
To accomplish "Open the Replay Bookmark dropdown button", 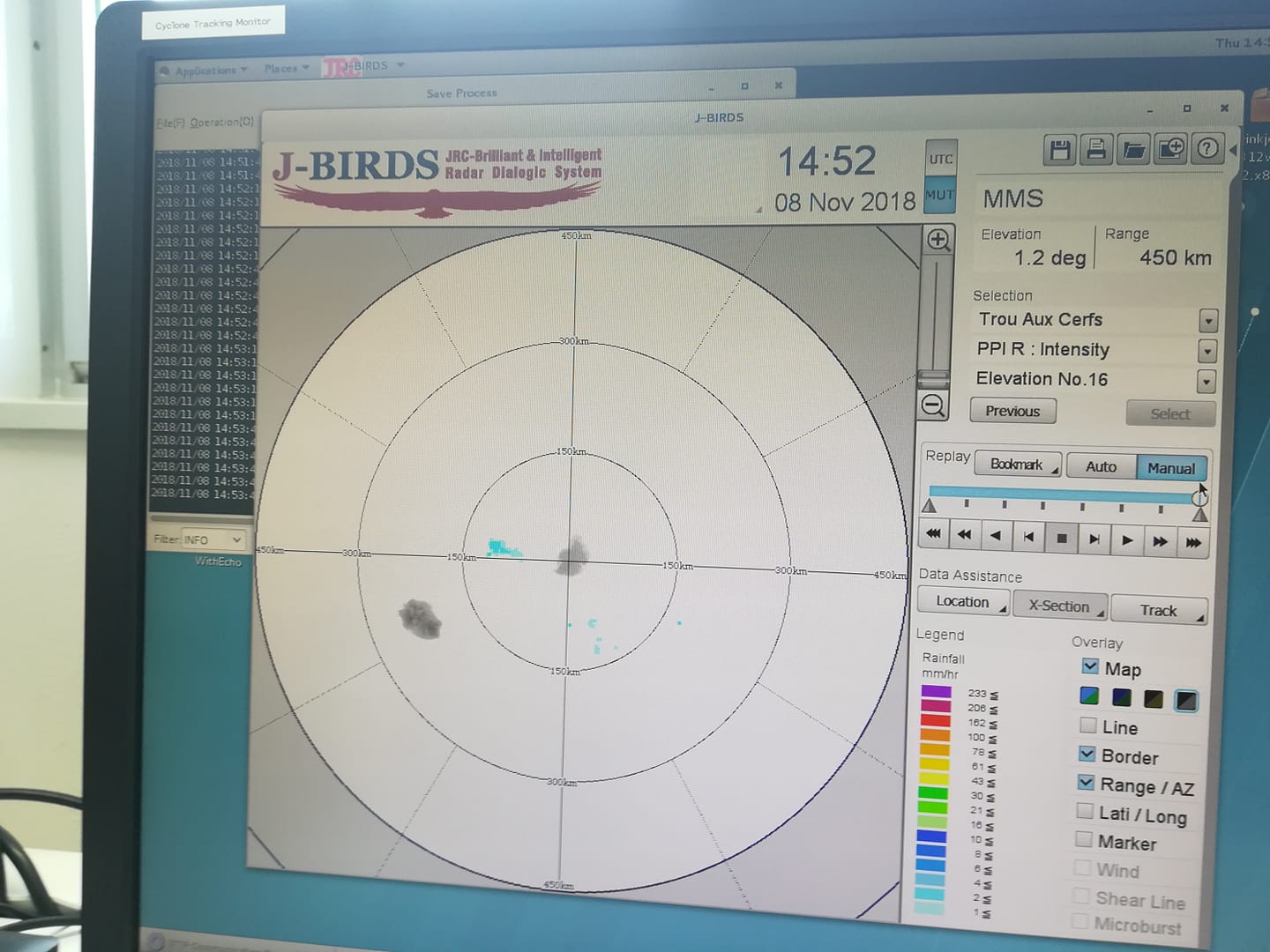I will click(x=1018, y=465).
